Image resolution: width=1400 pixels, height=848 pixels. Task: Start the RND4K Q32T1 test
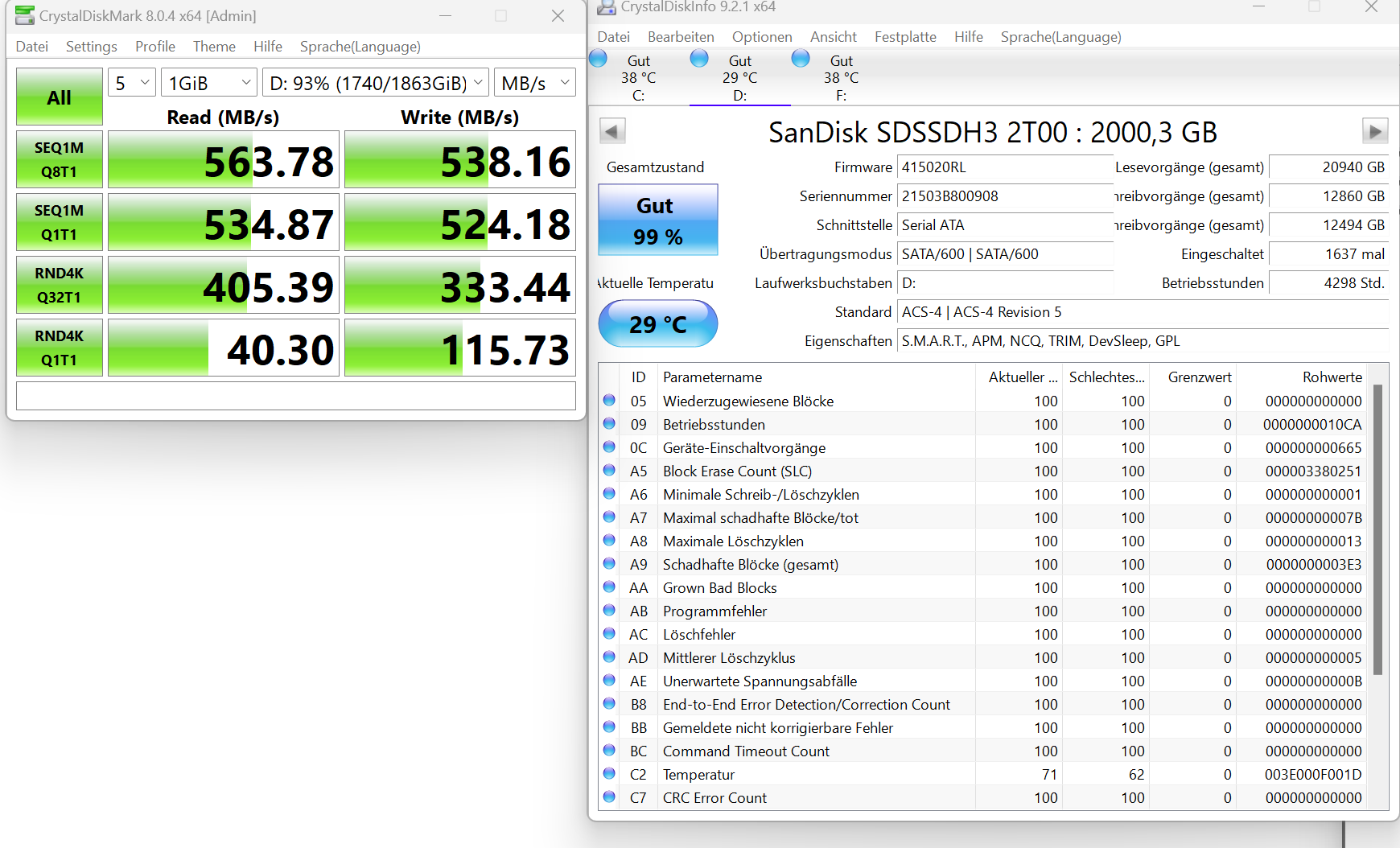60,285
